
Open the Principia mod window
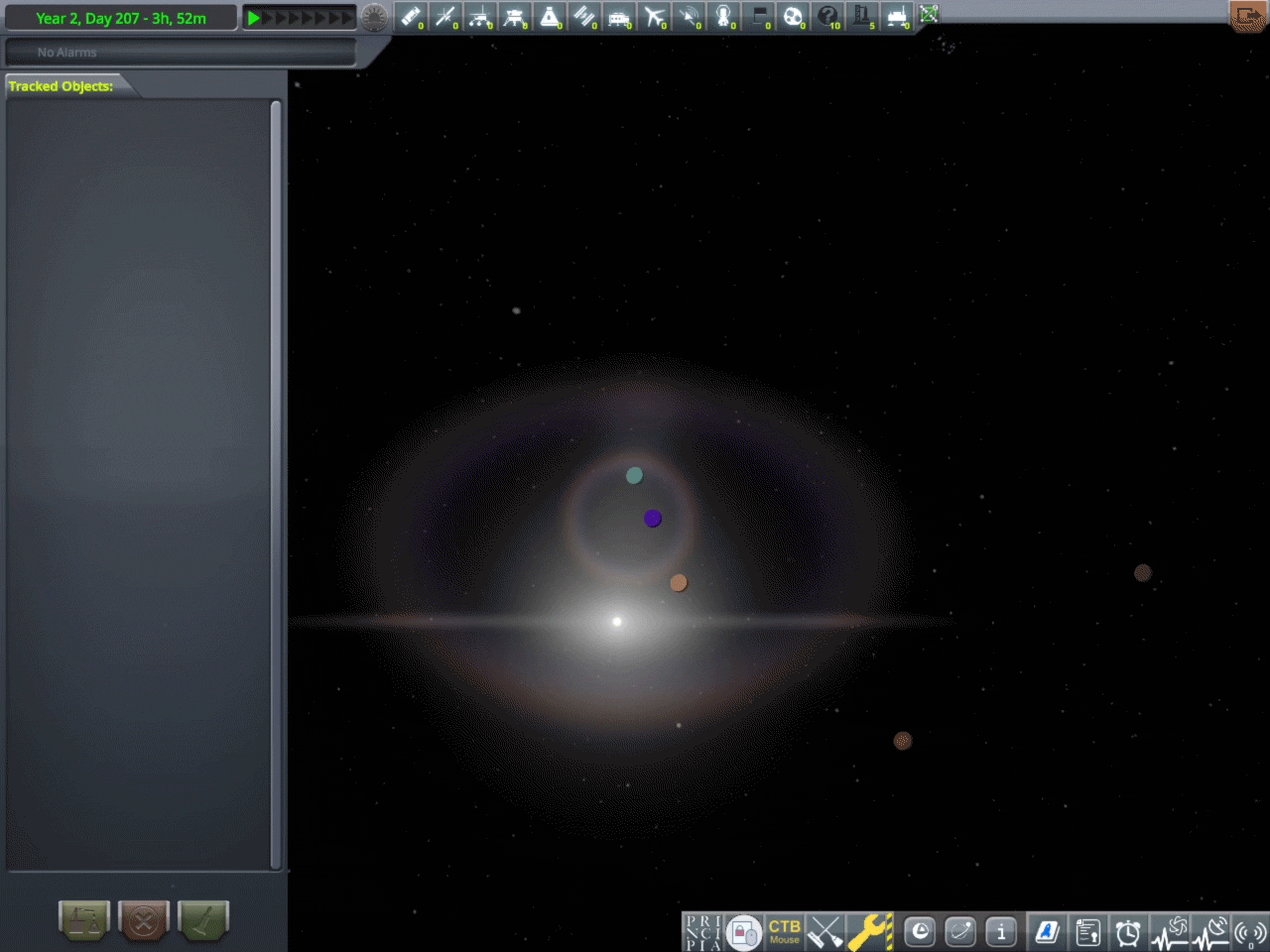[x=706, y=932]
